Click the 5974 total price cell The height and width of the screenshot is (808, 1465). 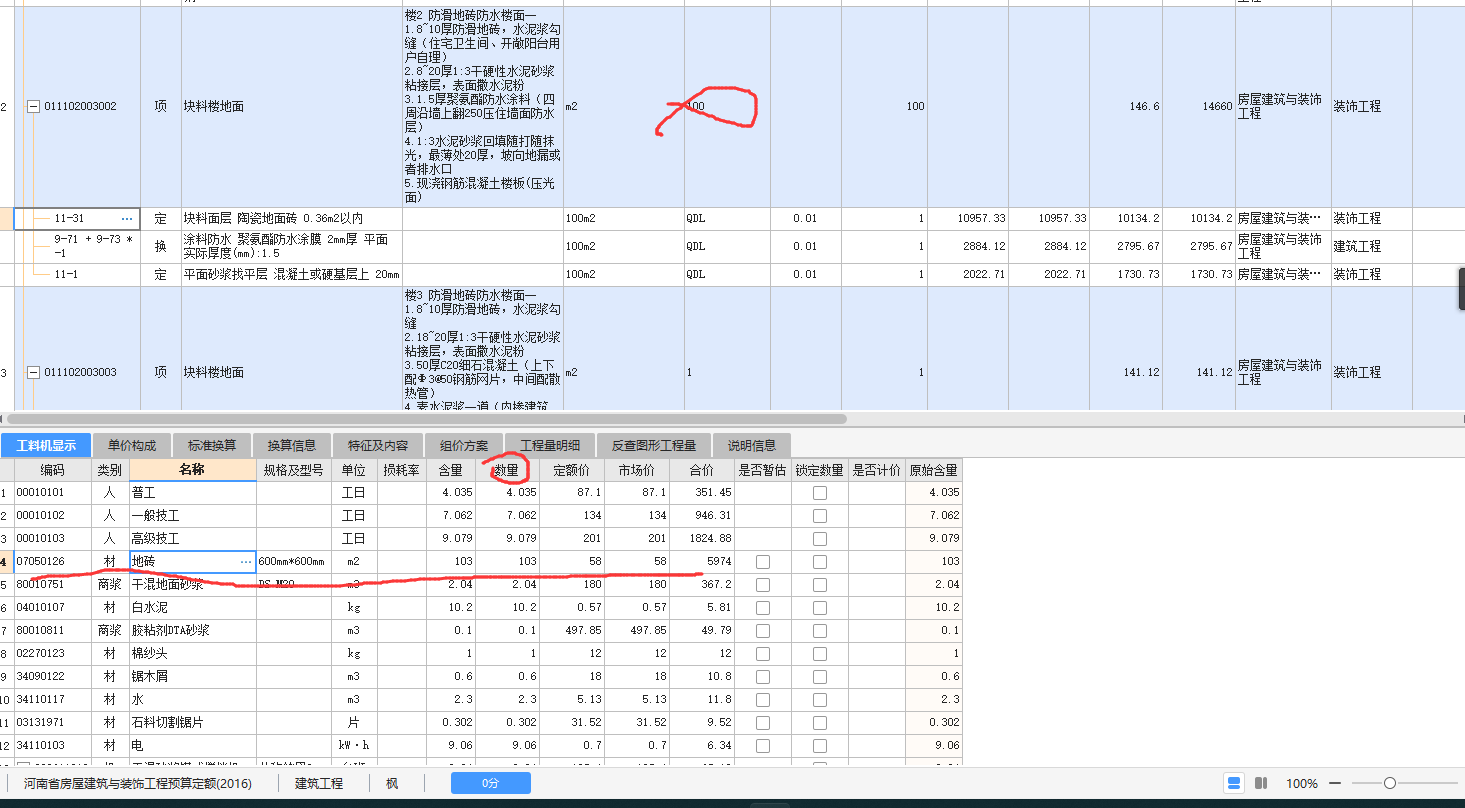[x=702, y=562]
